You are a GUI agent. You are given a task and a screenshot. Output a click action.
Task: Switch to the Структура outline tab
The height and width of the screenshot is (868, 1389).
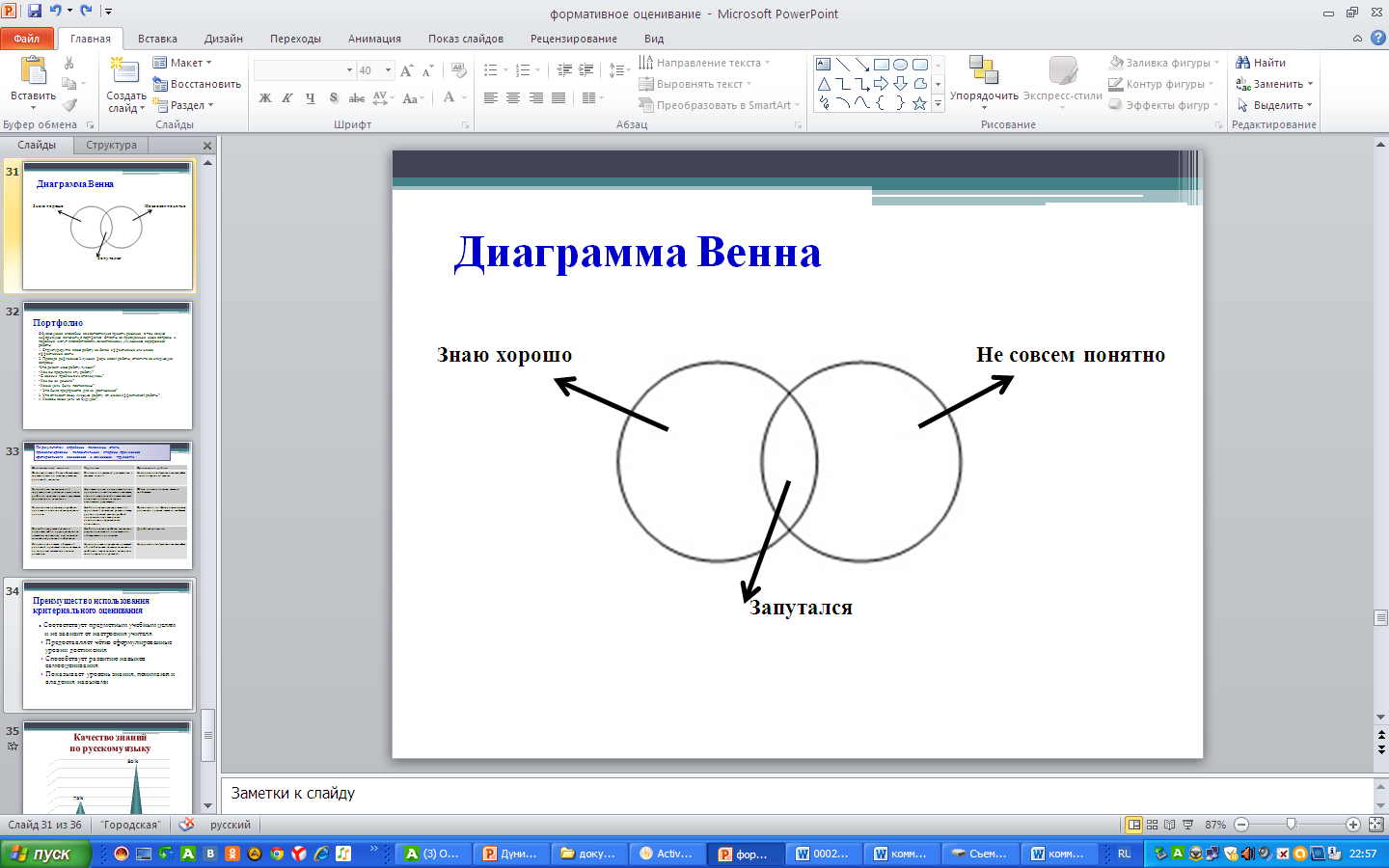coord(111,145)
